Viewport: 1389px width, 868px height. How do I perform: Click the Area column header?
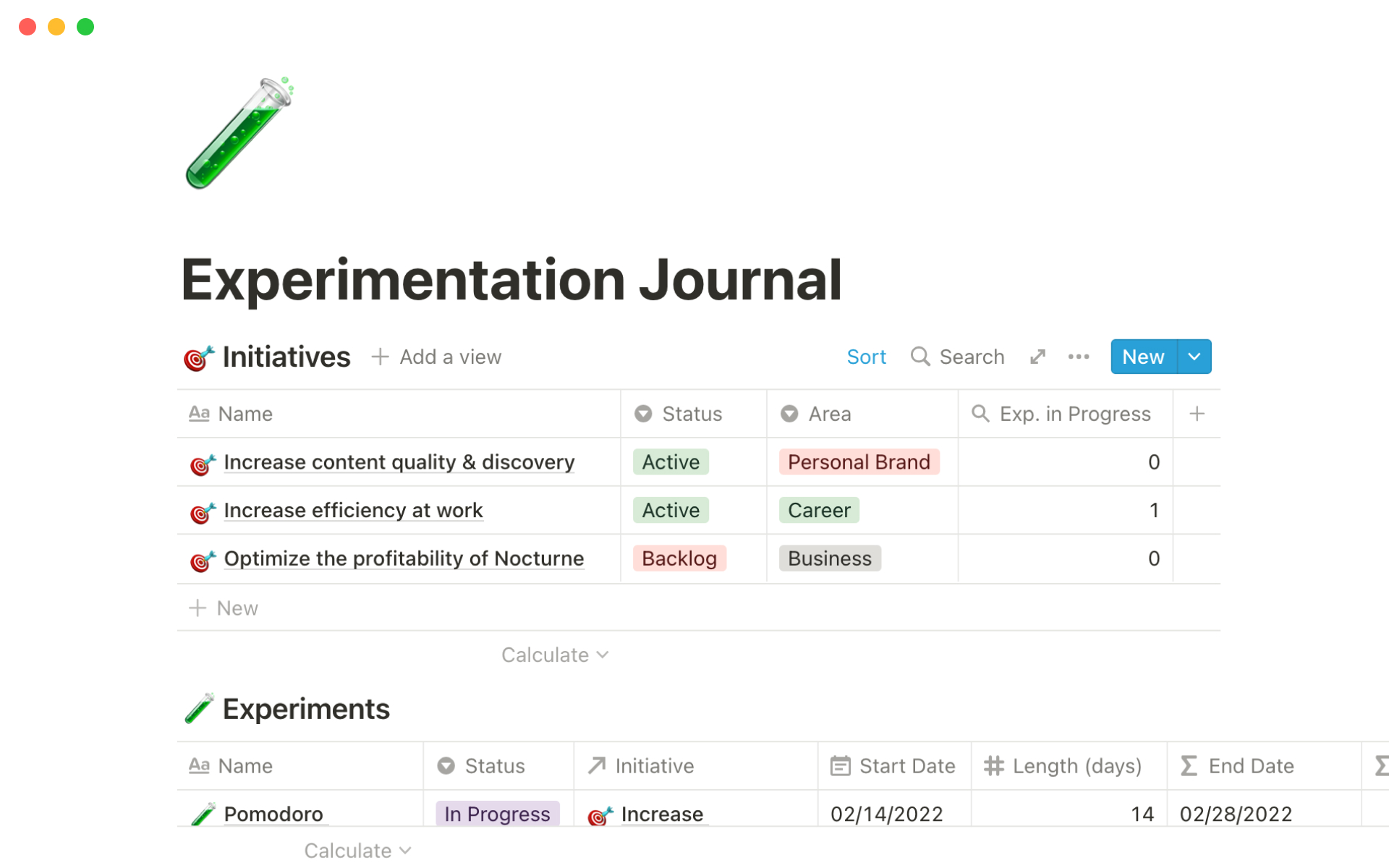point(829,414)
